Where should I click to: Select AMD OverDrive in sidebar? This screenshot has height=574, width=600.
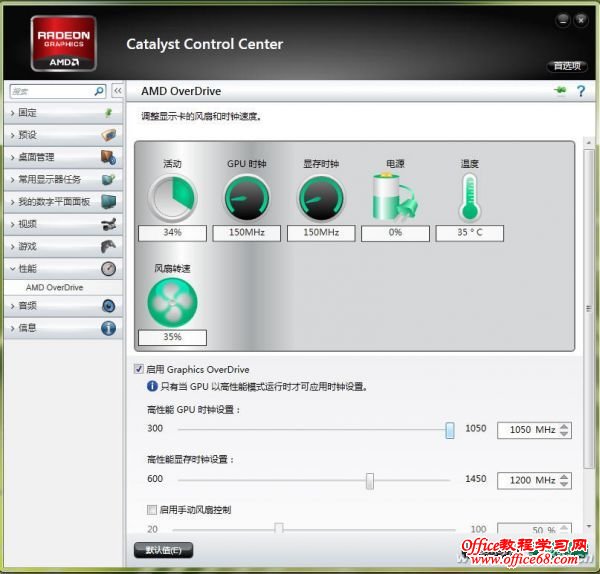point(54,287)
